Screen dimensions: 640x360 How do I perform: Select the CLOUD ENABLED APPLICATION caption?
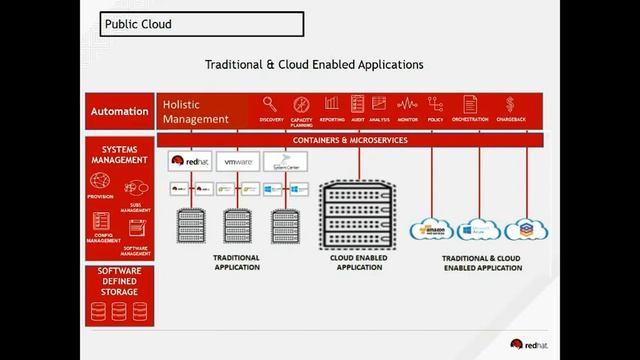coord(359,262)
